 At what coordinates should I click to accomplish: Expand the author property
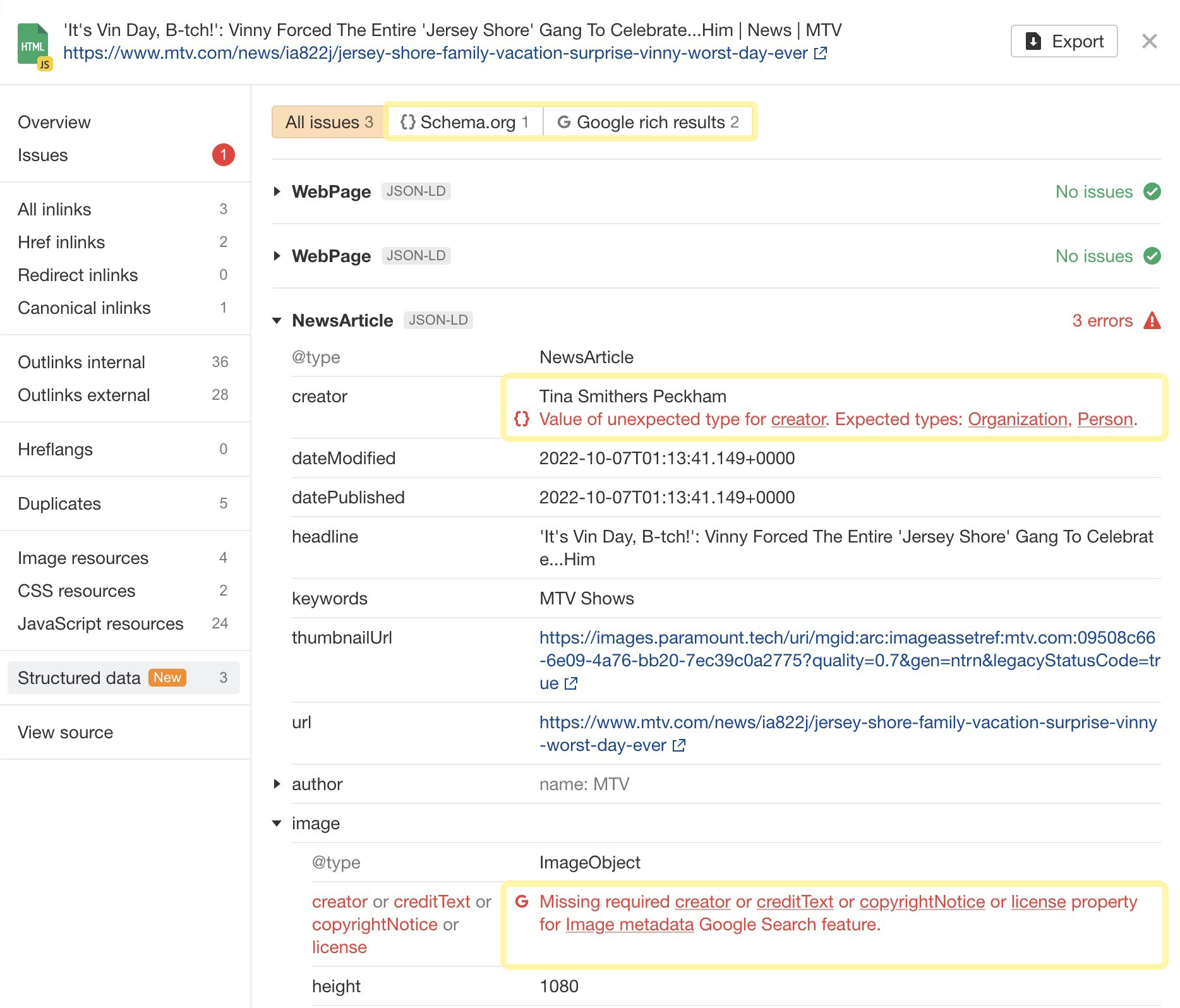click(x=276, y=784)
